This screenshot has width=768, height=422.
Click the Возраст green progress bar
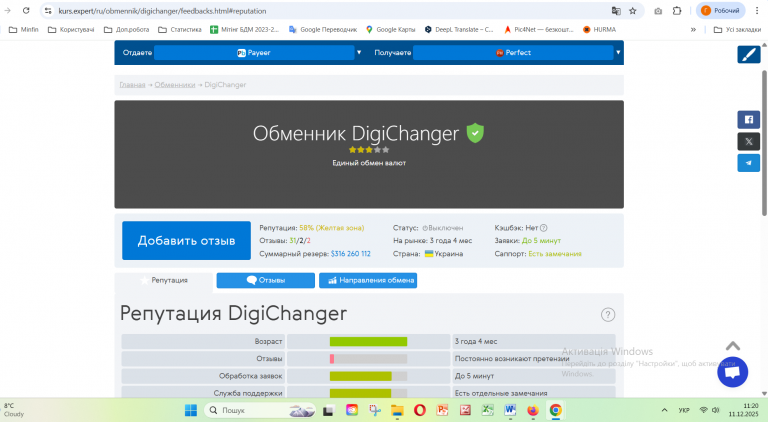click(368, 341)
